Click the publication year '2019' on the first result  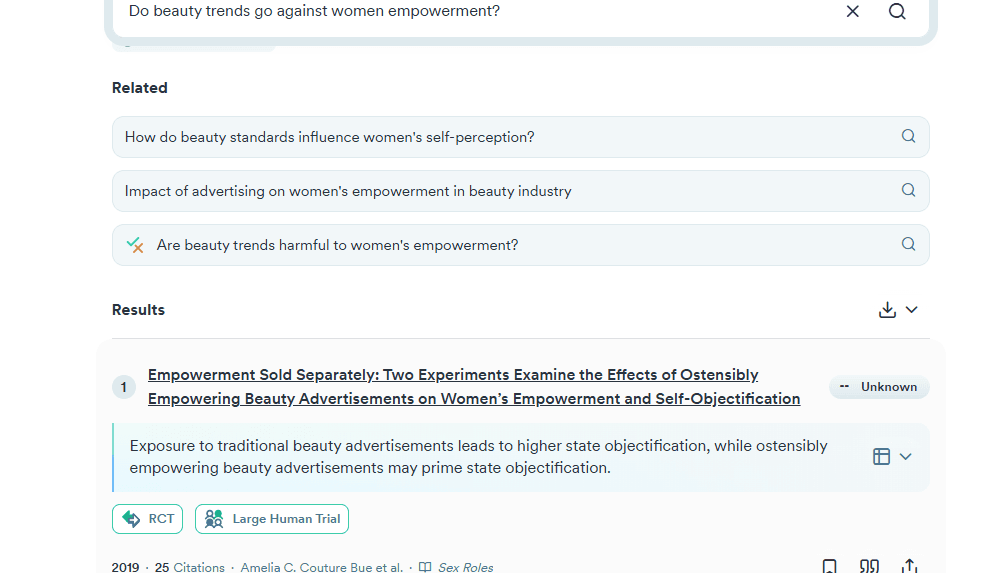(x=126, y=567)
